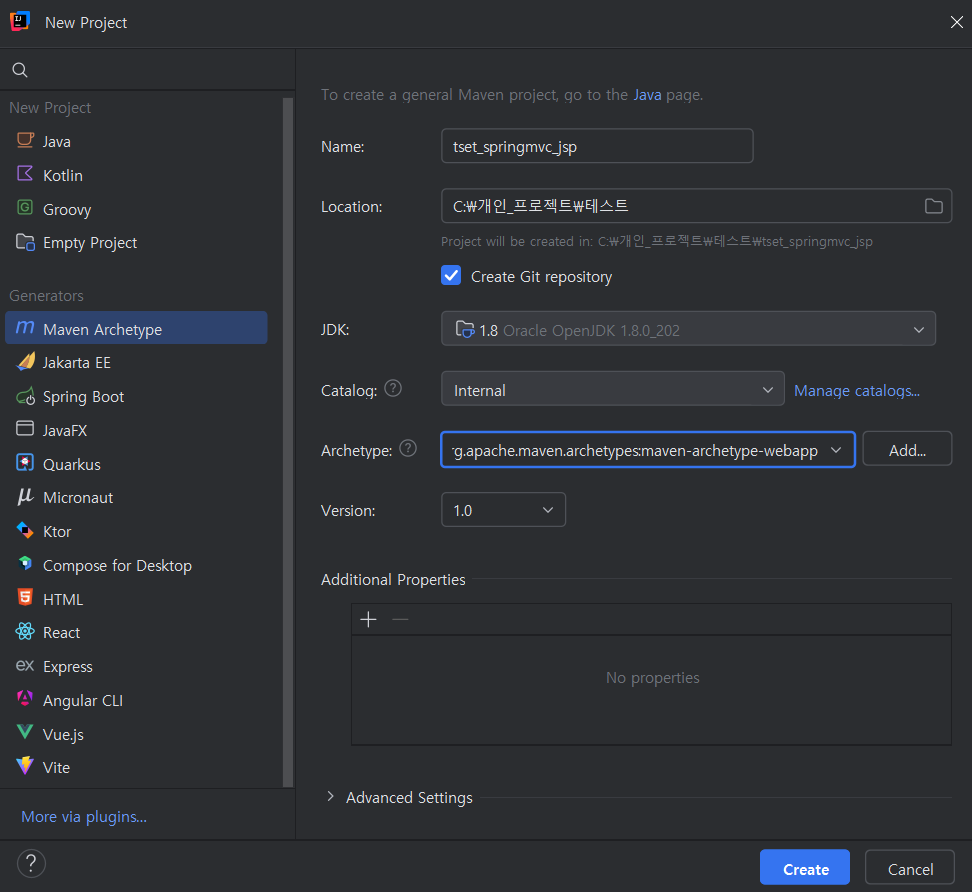Expand Advanced Settings section
The width and height of the screenshot is (972, 892).
pos(330,797)
